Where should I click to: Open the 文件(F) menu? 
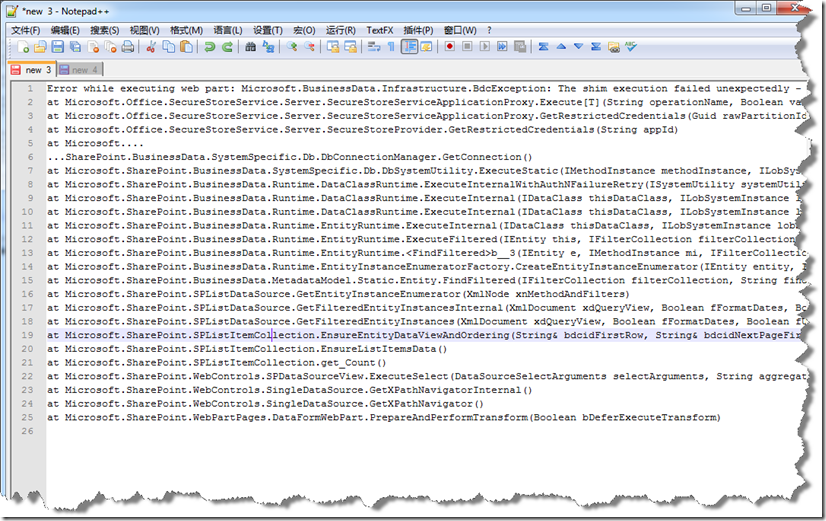click(26, 30)
